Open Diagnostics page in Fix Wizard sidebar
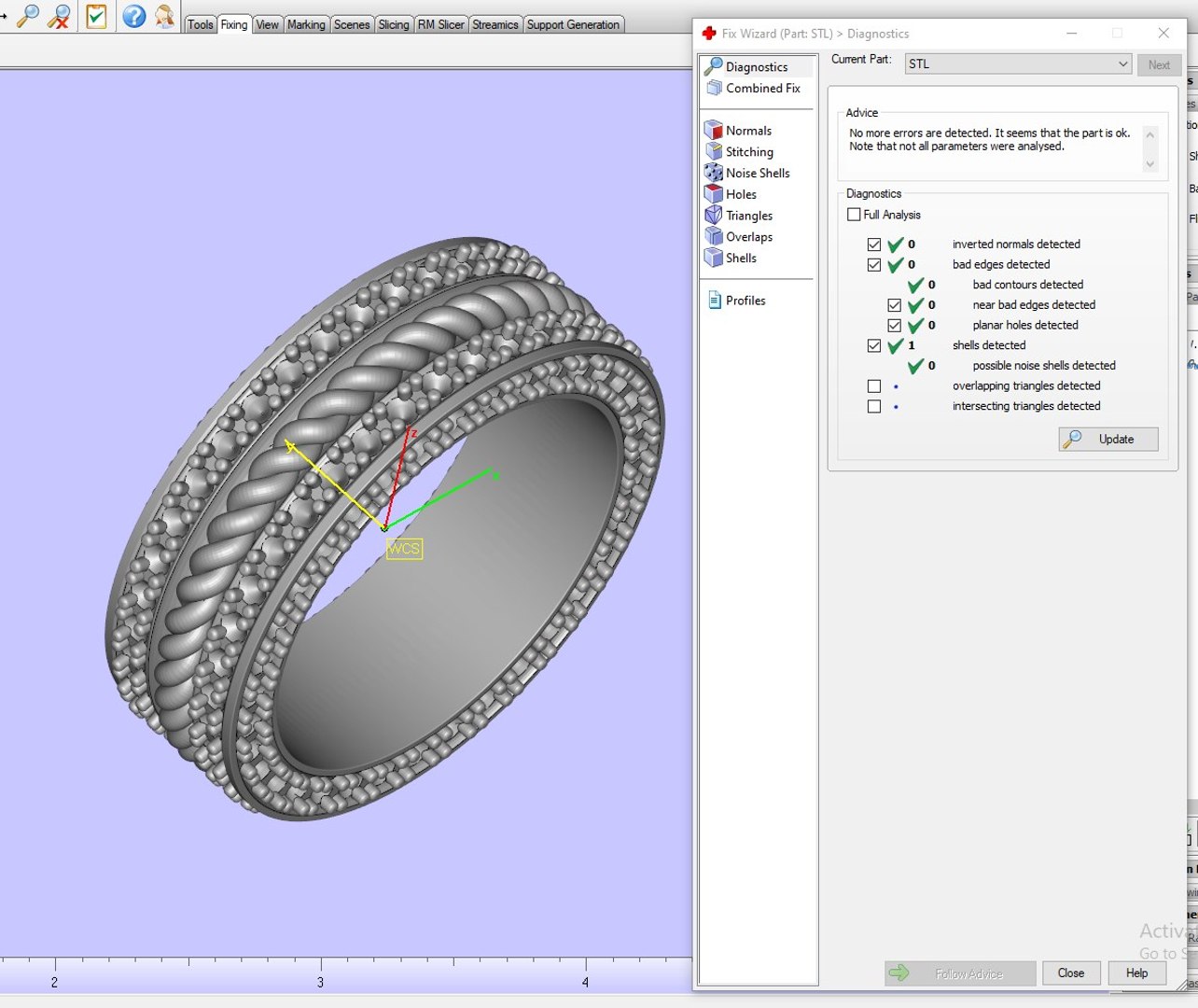This screenshot has width=1198, height=1008. pyautogui.click(x=757, y=67)
